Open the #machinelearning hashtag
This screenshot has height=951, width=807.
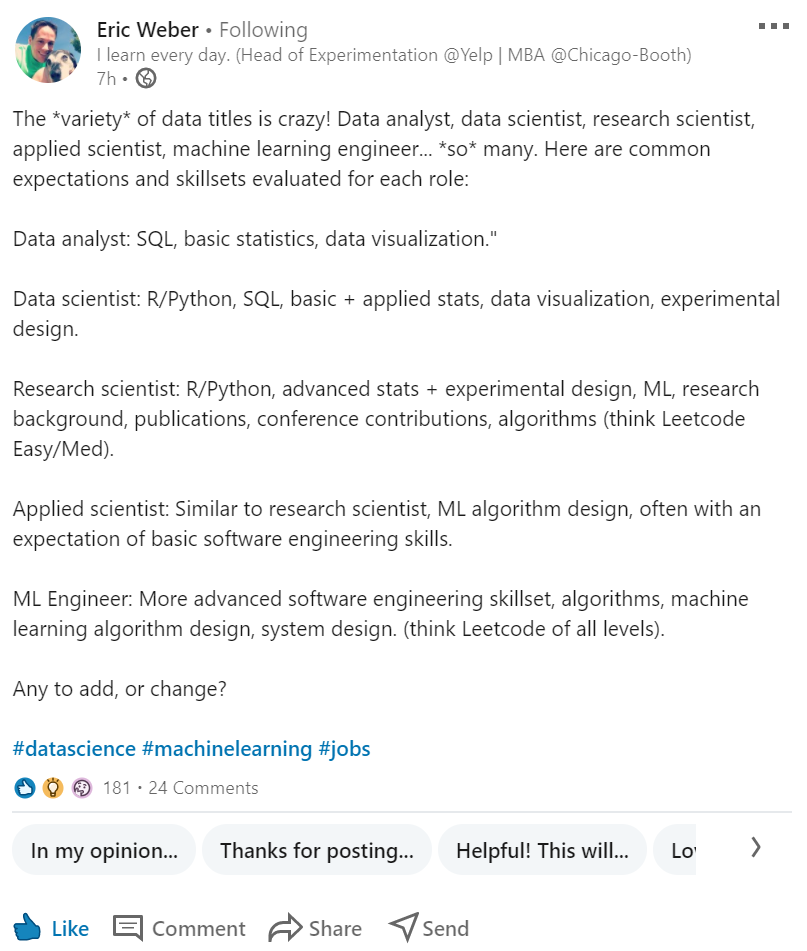coord(227,749)
